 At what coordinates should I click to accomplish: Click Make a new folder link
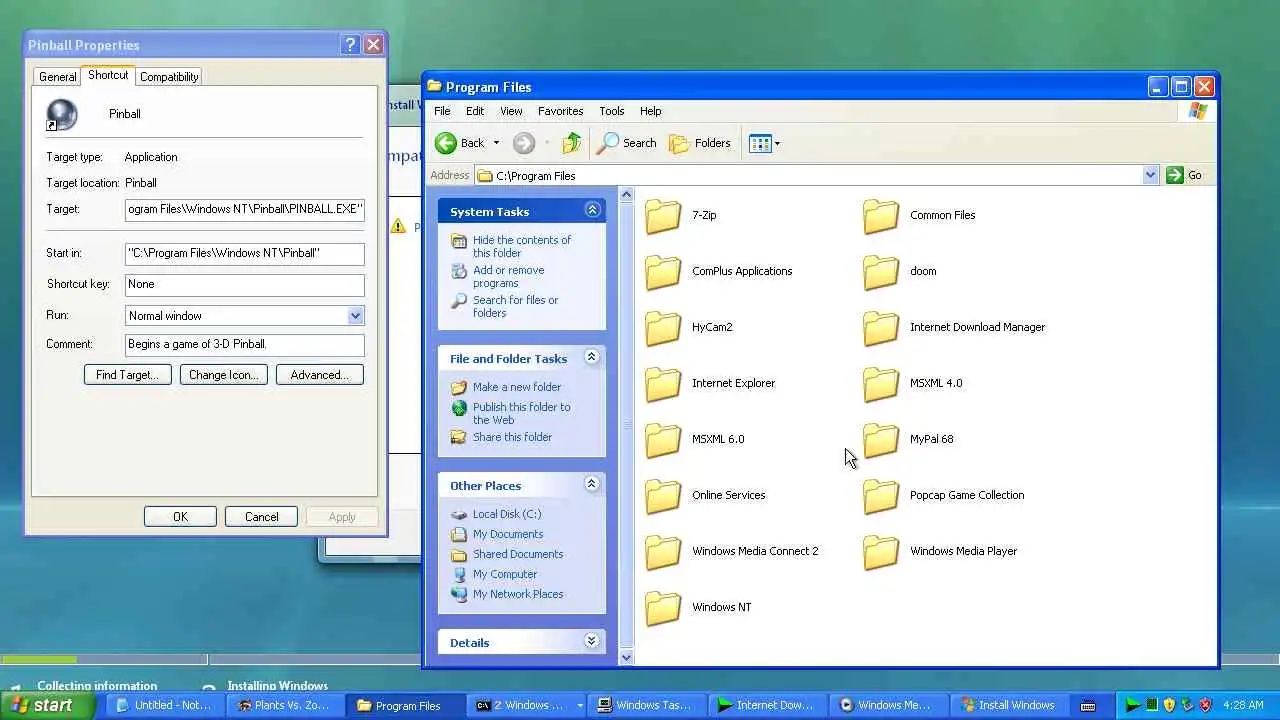point(516,387)
